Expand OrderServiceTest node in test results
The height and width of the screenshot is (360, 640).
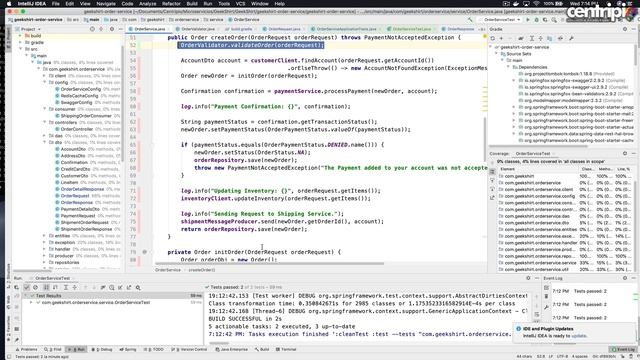(31, 302)
